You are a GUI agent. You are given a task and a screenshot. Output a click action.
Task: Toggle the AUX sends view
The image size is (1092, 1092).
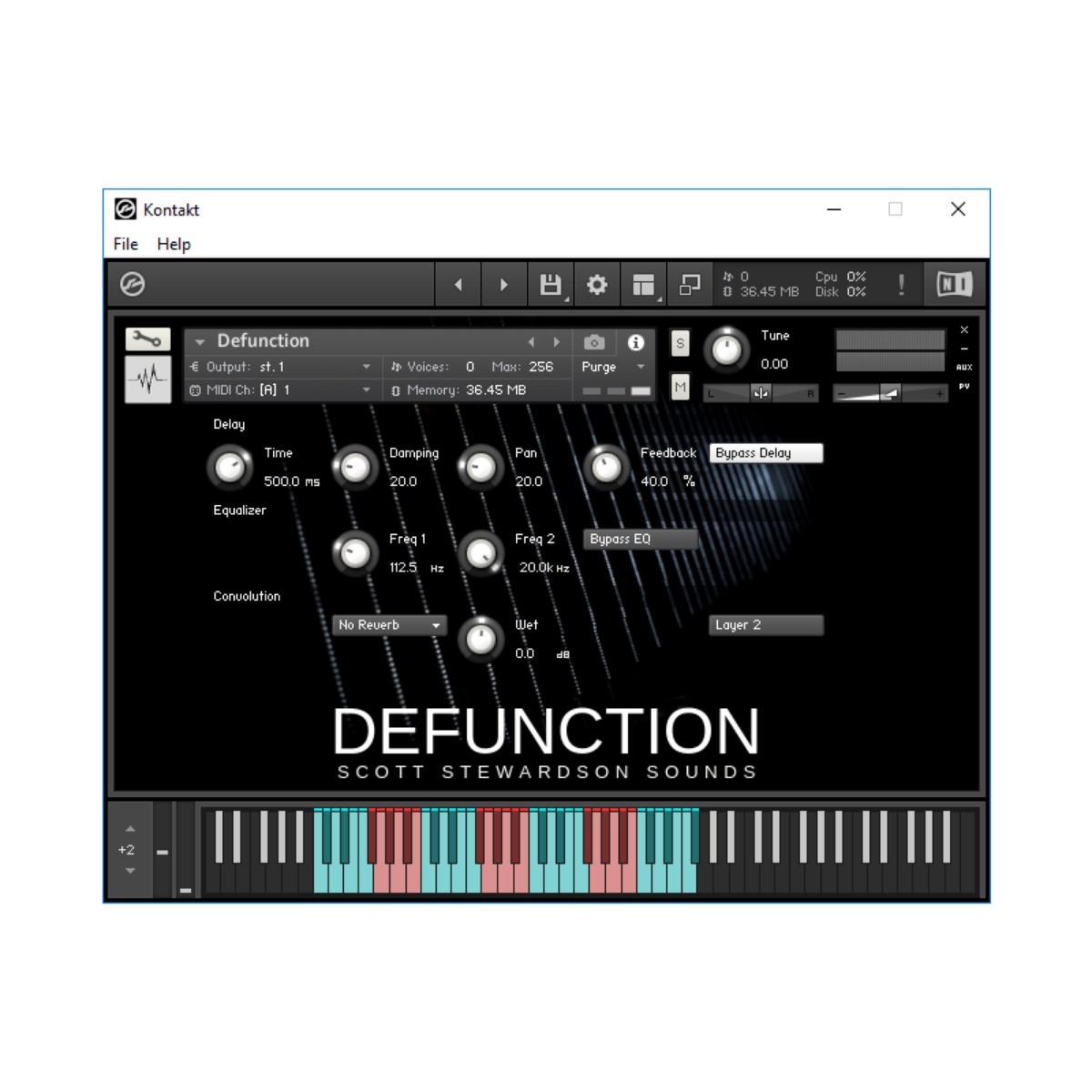tap(964, 368)
